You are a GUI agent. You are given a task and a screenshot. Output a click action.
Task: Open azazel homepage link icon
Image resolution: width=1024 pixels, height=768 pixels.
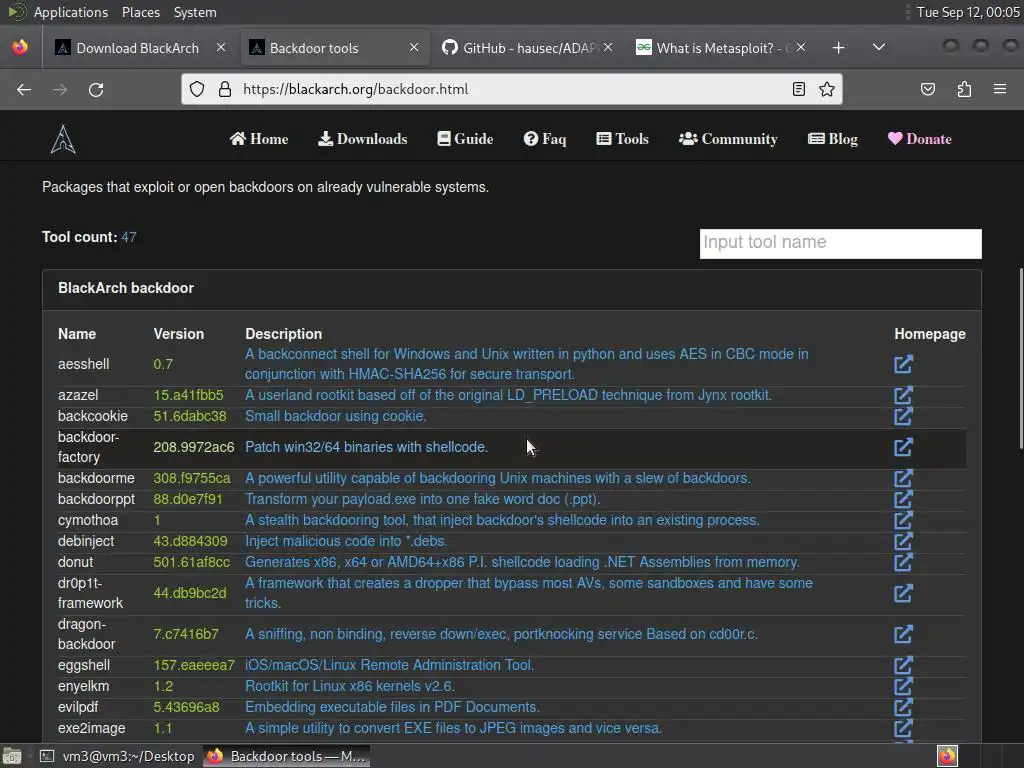click(903, 395)
